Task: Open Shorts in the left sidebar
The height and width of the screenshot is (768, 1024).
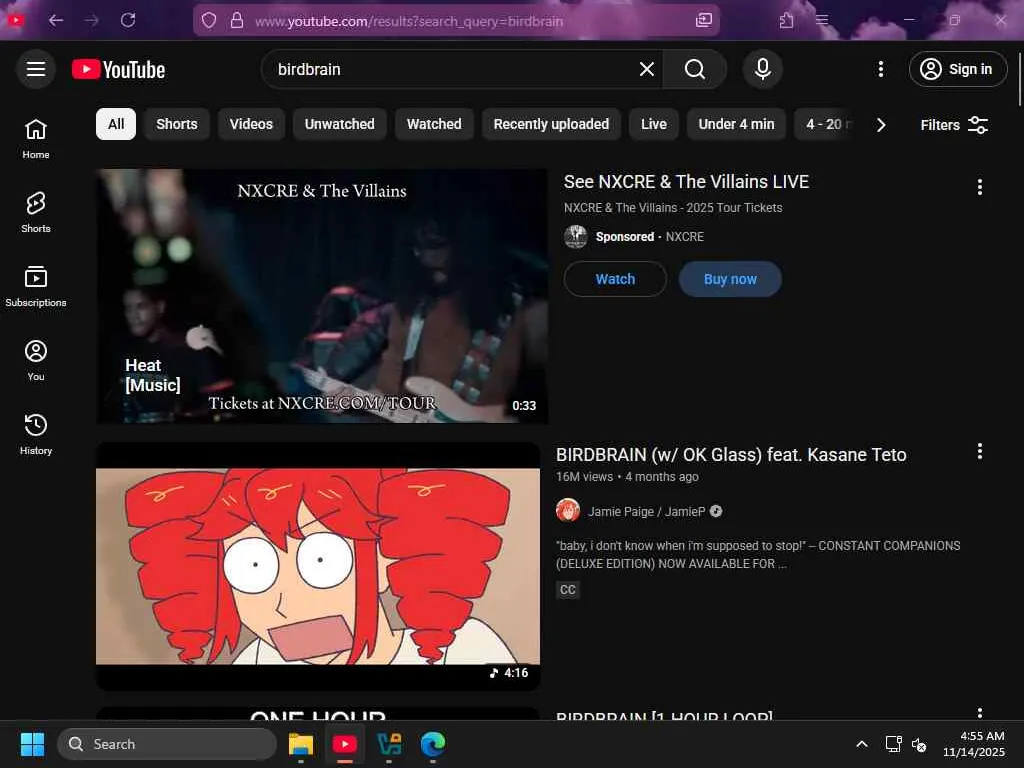Action: 36,212
